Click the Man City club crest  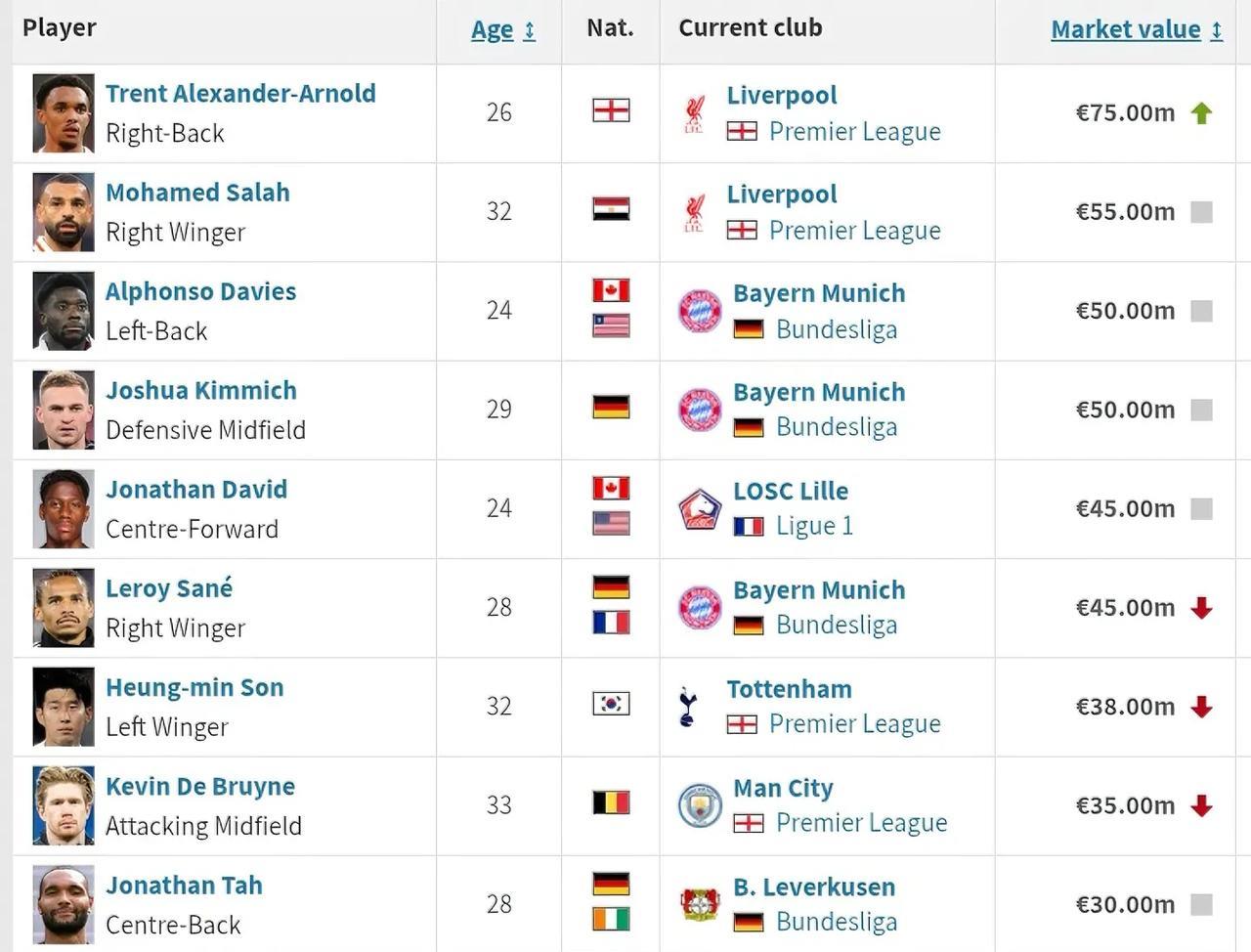point(700,805)
